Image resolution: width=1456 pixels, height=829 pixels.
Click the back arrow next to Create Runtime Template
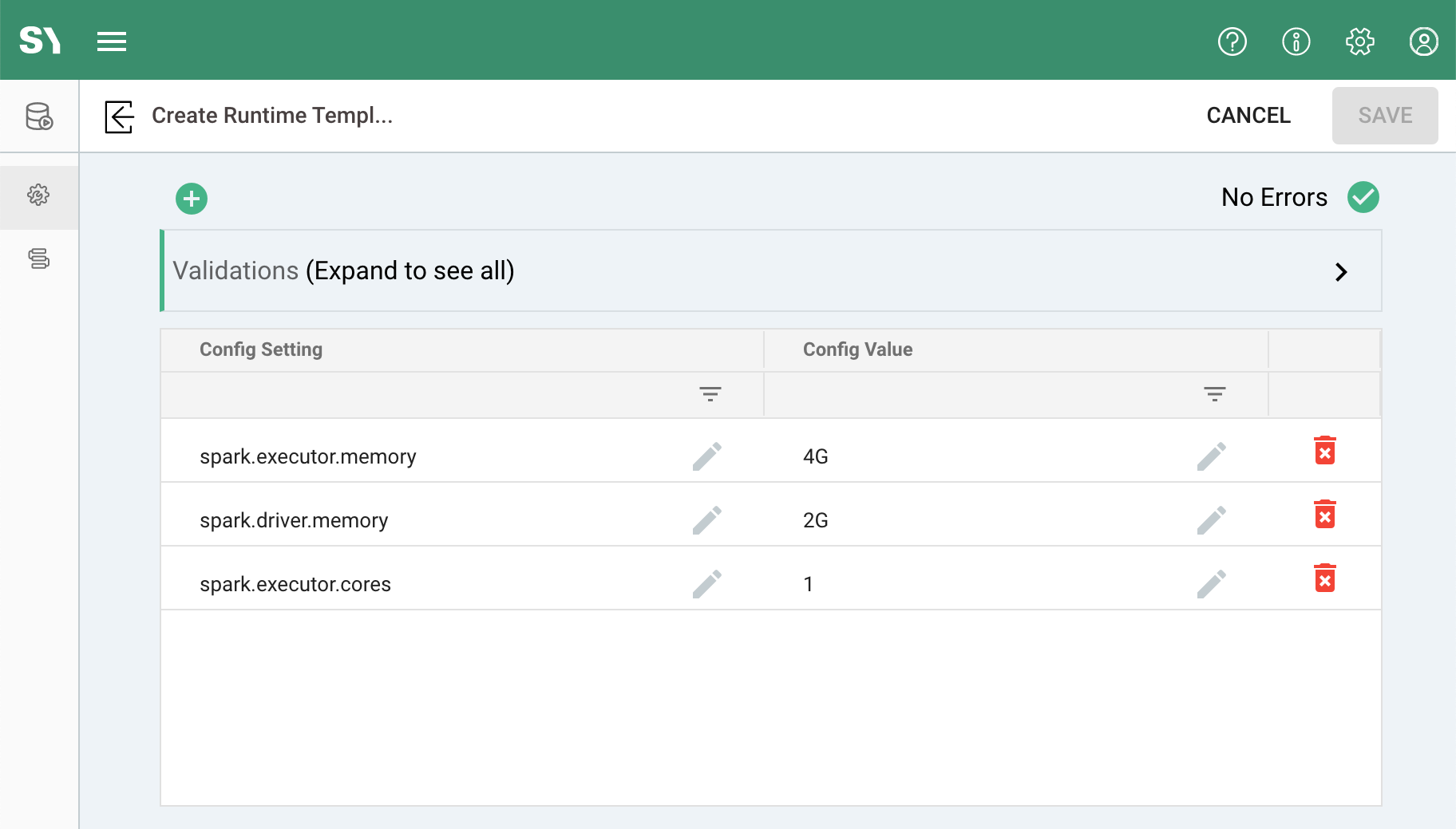click(x=118, y=116)
